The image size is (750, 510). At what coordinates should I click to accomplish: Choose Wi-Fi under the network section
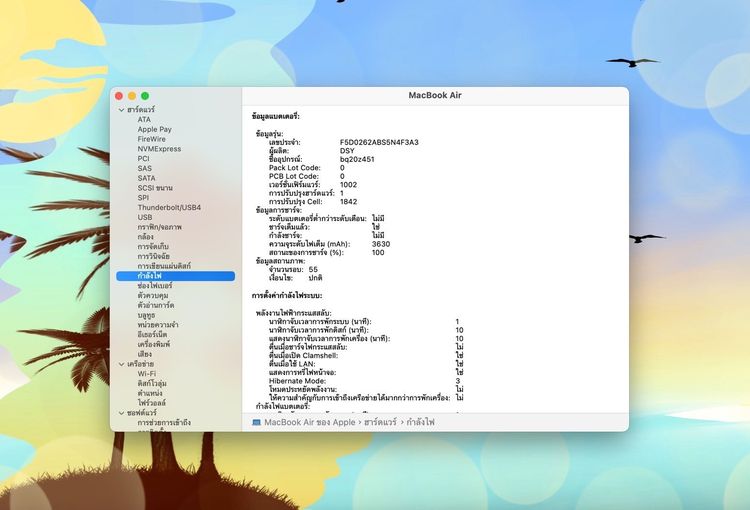(146, 374)
